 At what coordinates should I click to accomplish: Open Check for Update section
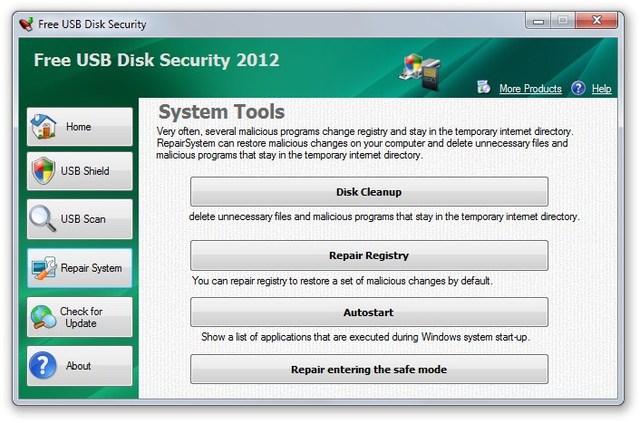coord(81,317)
